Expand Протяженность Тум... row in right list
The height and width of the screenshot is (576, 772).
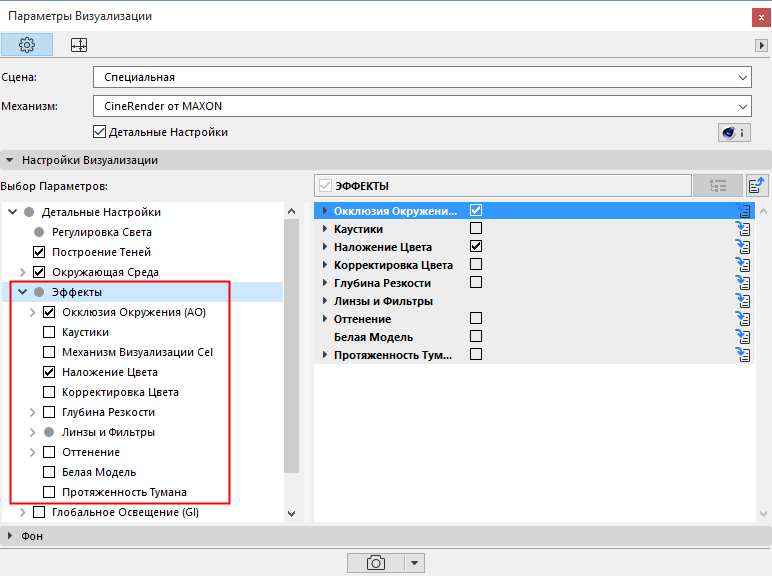[x=324, y=355]
